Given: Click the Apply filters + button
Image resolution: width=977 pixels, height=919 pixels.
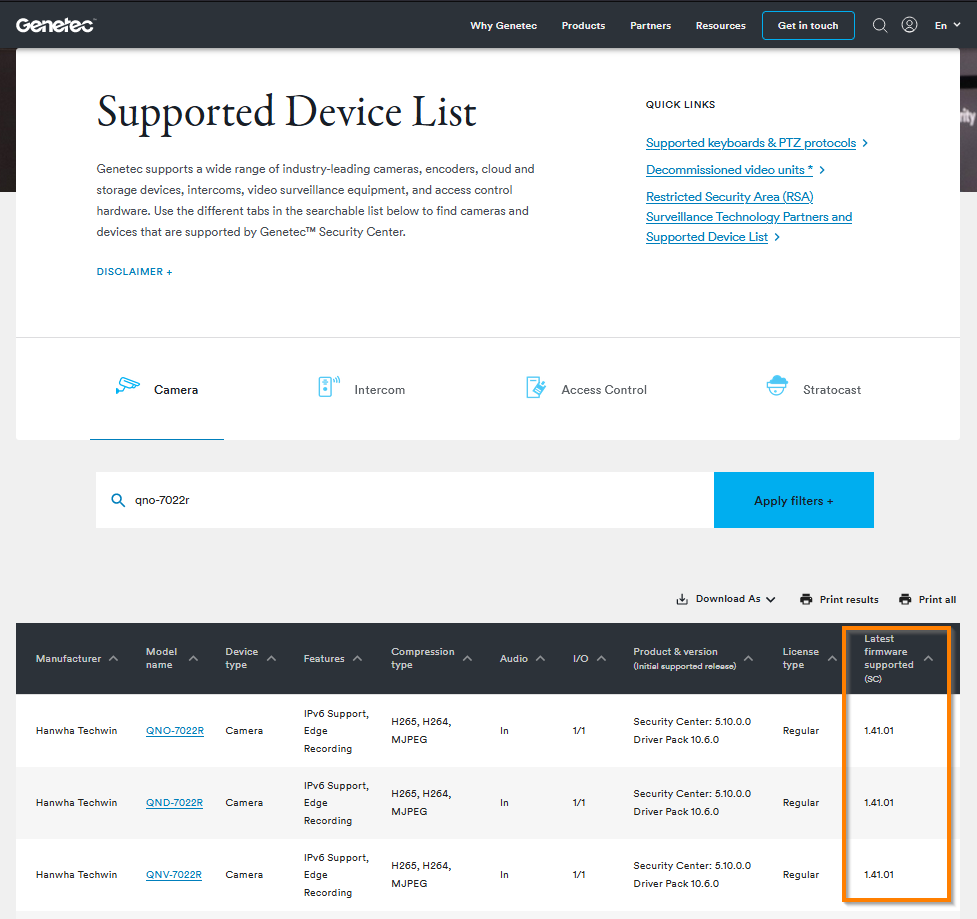Looking at the screenshot, I should pos(794,500).
